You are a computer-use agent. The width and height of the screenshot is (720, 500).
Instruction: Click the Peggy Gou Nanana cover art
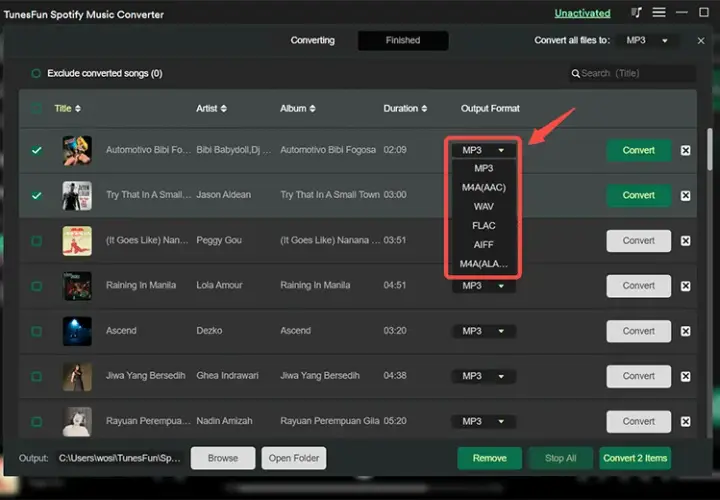(x=77, y=241)
